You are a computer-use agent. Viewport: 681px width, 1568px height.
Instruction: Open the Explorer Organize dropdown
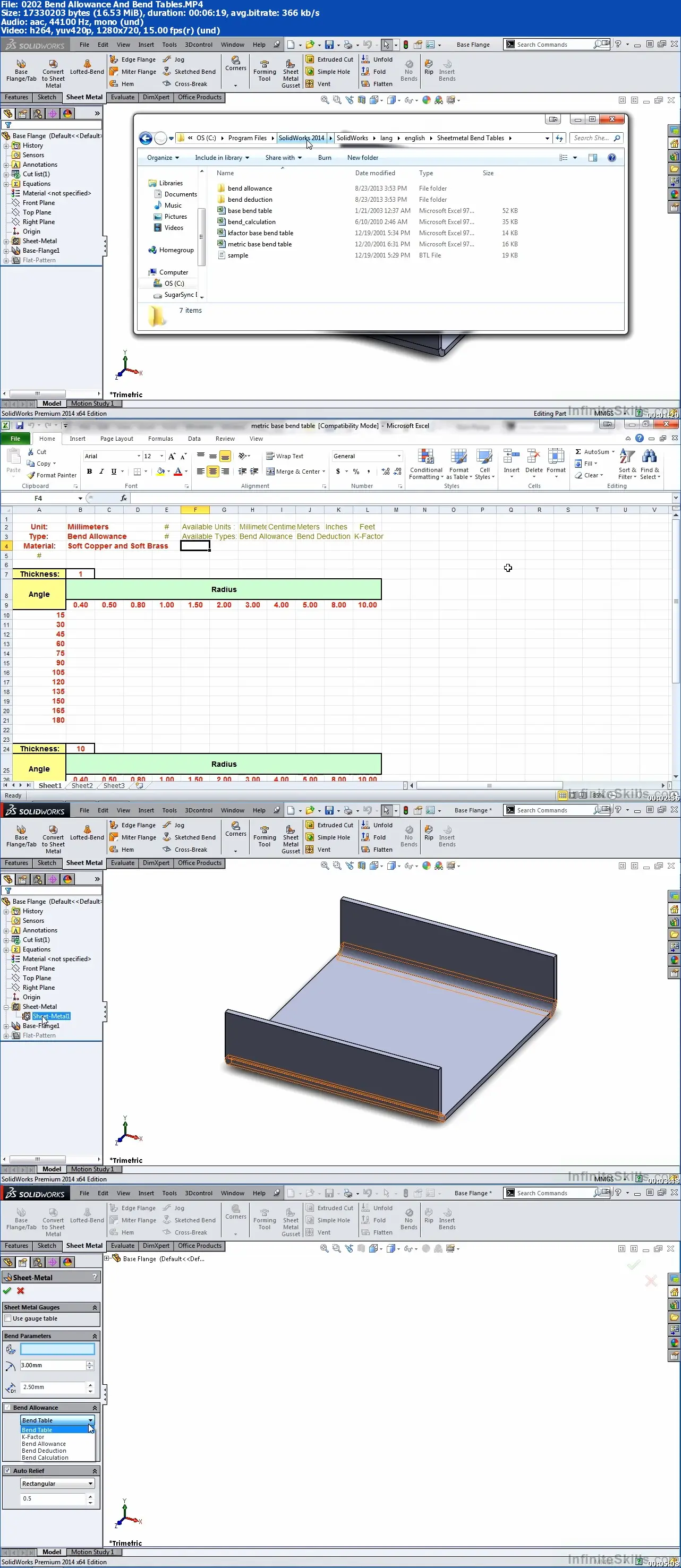click(163, 158)
